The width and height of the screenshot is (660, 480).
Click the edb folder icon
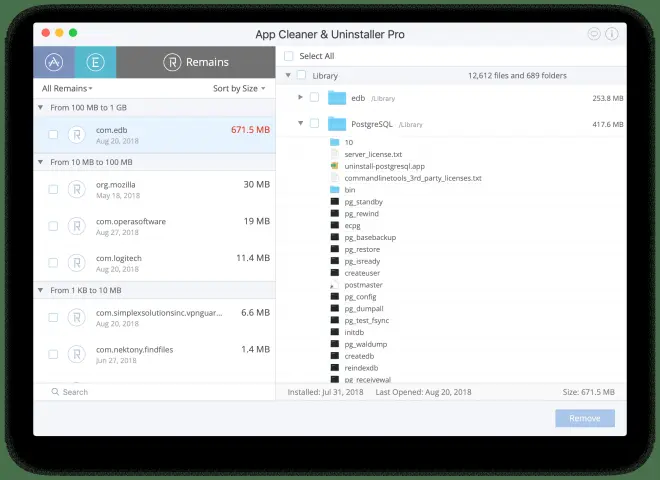tap(335, 98)
